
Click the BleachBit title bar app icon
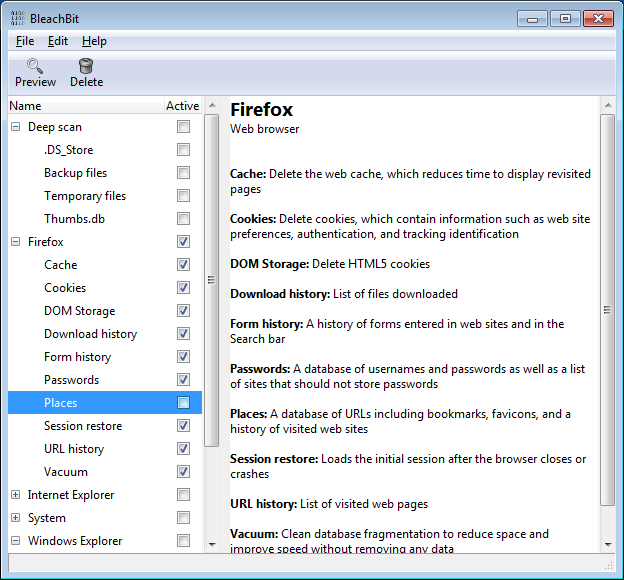click(17, 18)
